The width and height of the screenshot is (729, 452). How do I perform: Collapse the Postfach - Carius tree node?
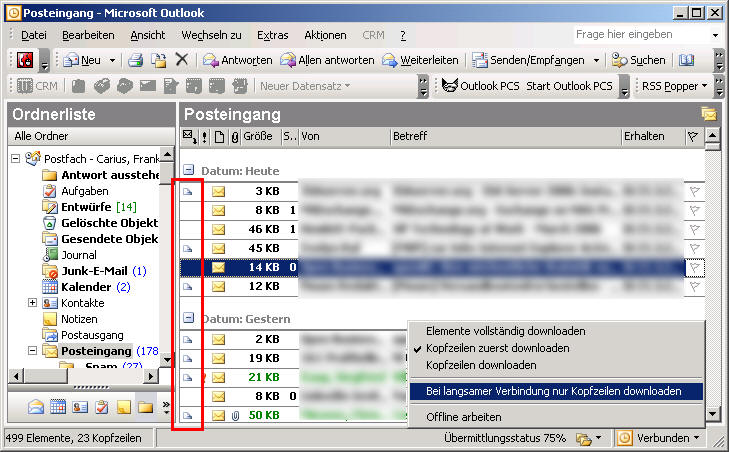15,159
